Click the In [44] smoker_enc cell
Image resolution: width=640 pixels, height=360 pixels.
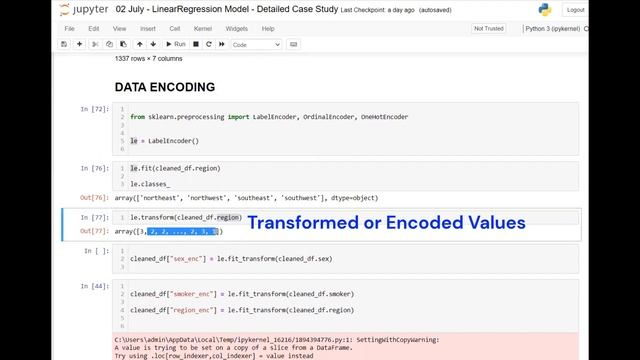pos(345,306)
